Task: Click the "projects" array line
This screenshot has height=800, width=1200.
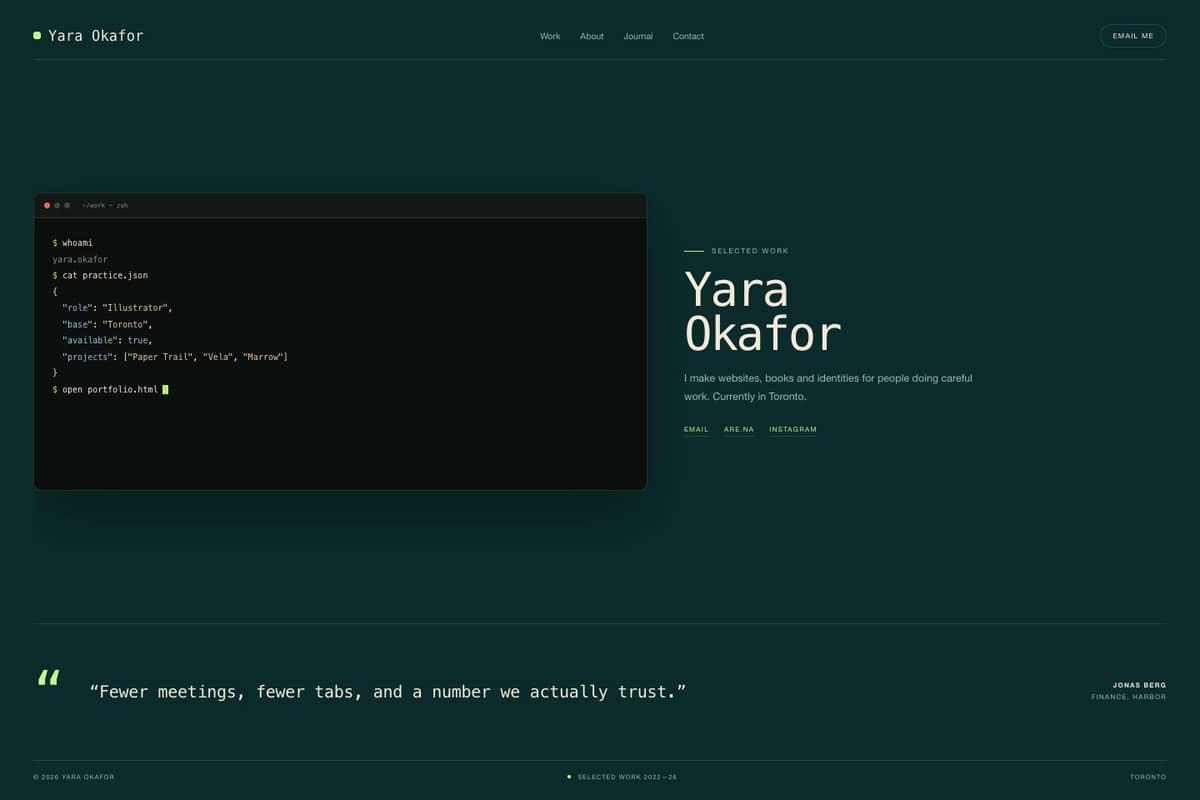Action: (x=175, y=357)
